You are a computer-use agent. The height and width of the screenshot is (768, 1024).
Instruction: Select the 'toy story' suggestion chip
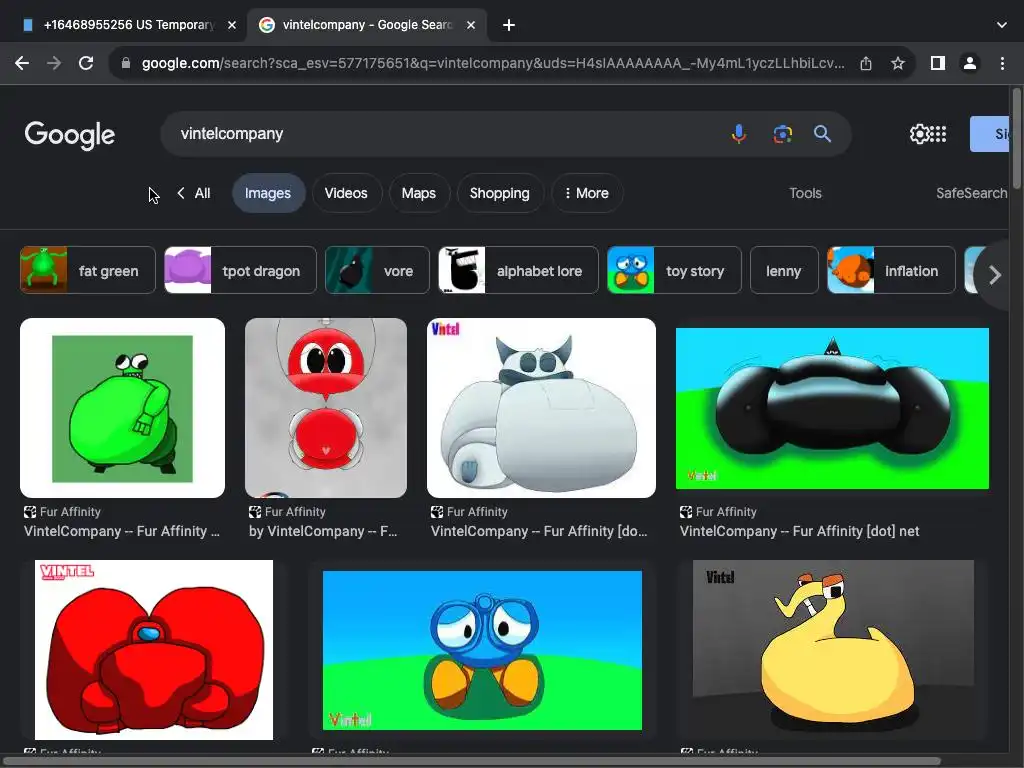675,270
